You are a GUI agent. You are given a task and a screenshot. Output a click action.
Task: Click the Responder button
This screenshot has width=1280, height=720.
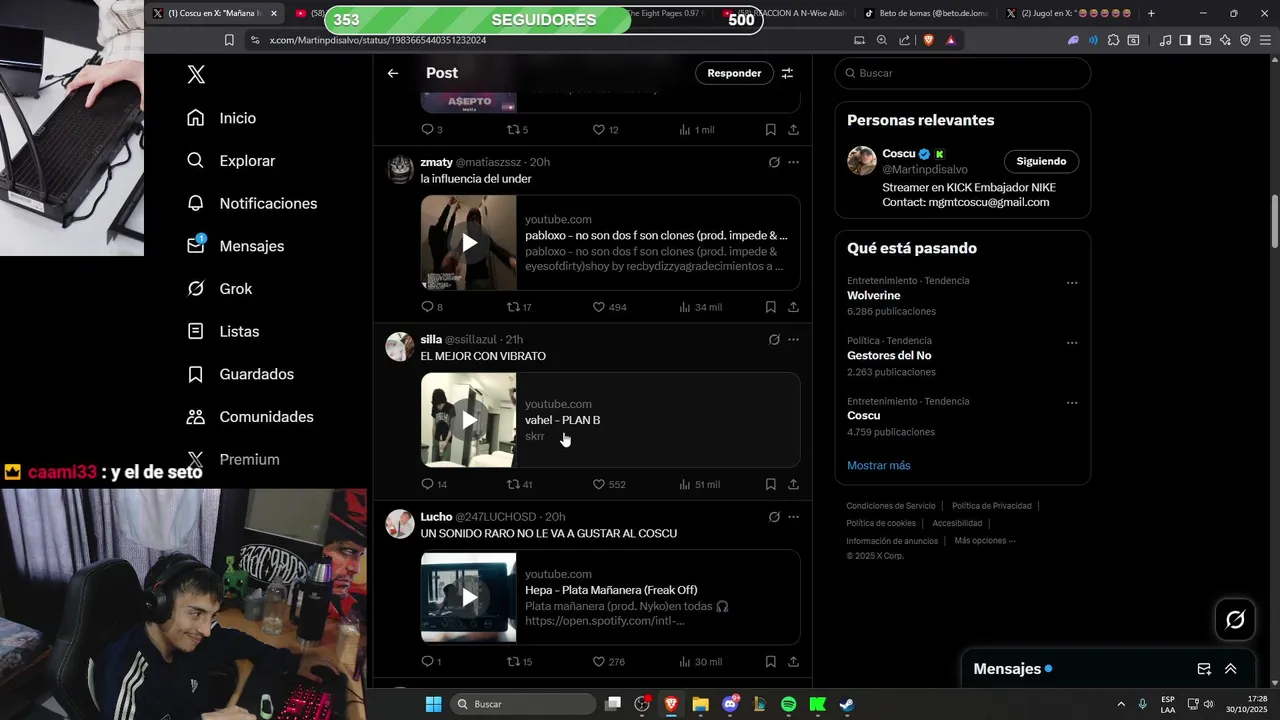pyautogui.click(x=734, y=73)
